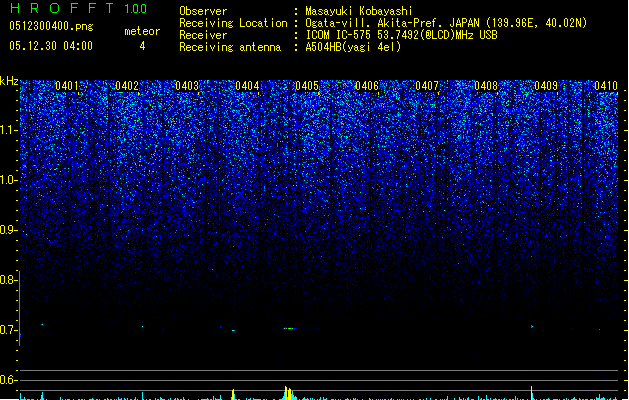Click the meteor echo dot below 0404

233,331
